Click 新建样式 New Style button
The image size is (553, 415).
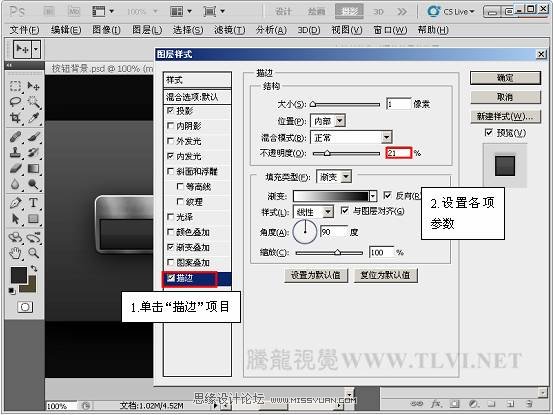(505, 116)
